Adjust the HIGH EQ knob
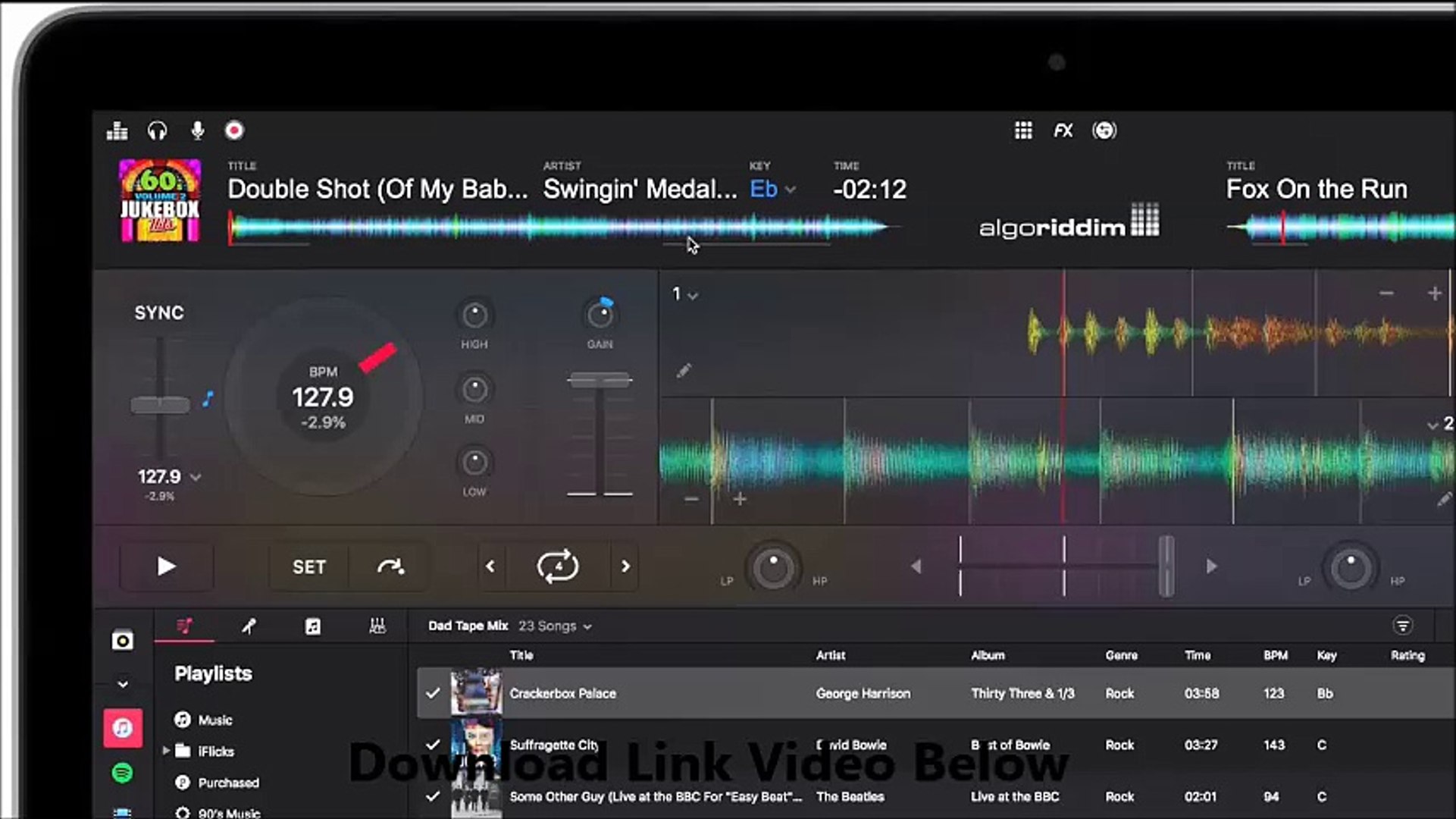1456x819 pixels. click(474, 315)
